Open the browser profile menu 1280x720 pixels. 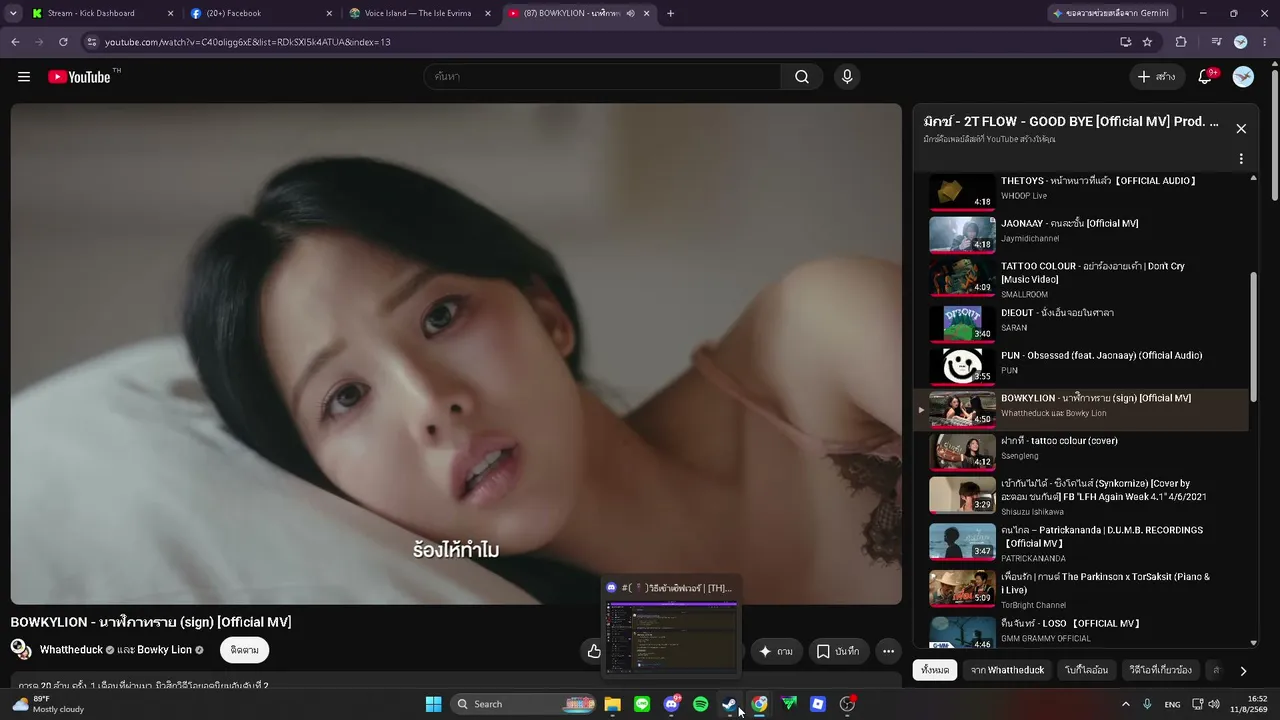tap(1241, 42)
